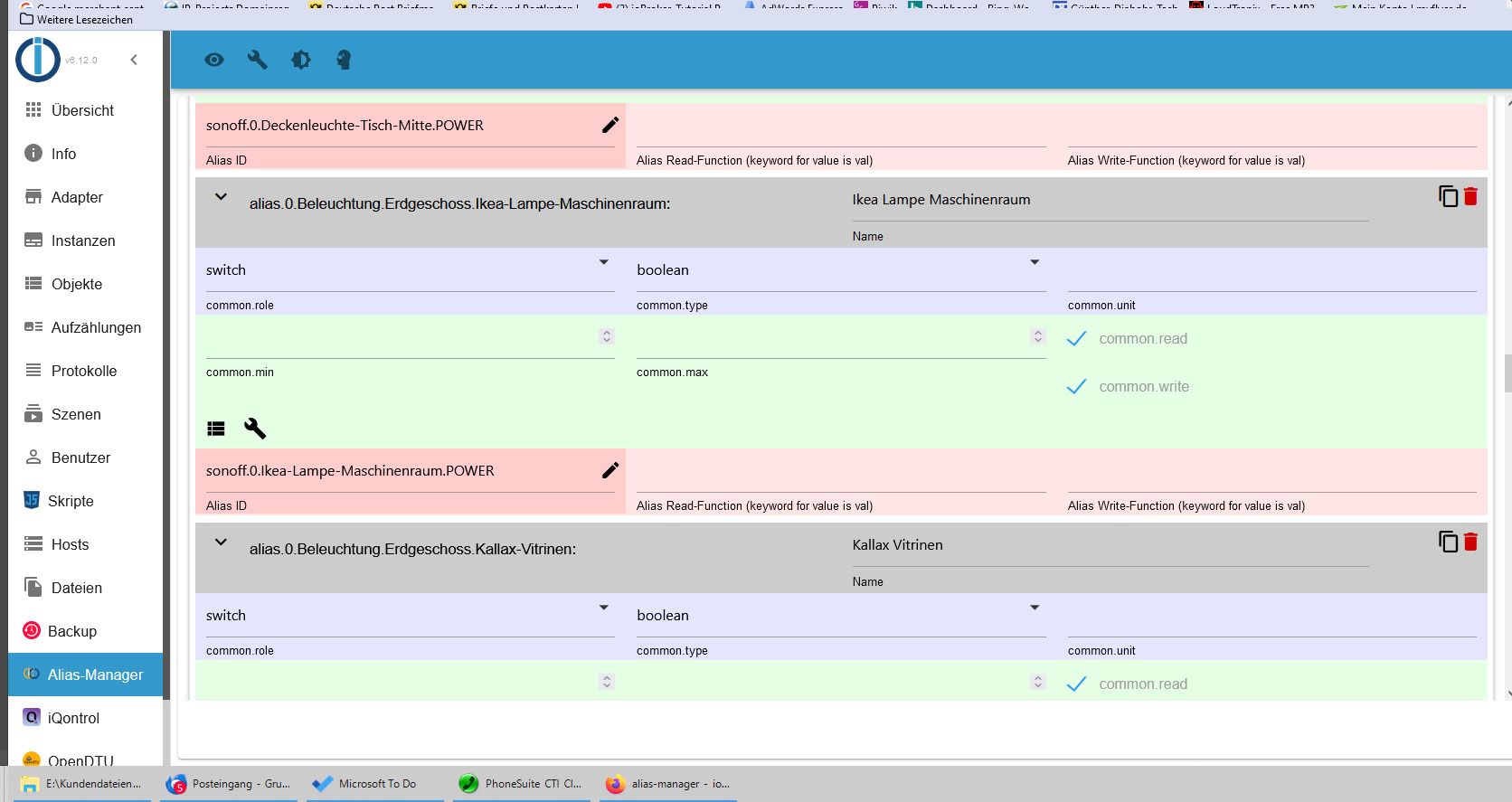Click the iQontrol icon in sidebar
The image size is (1512, 802).
click(32, 718)
